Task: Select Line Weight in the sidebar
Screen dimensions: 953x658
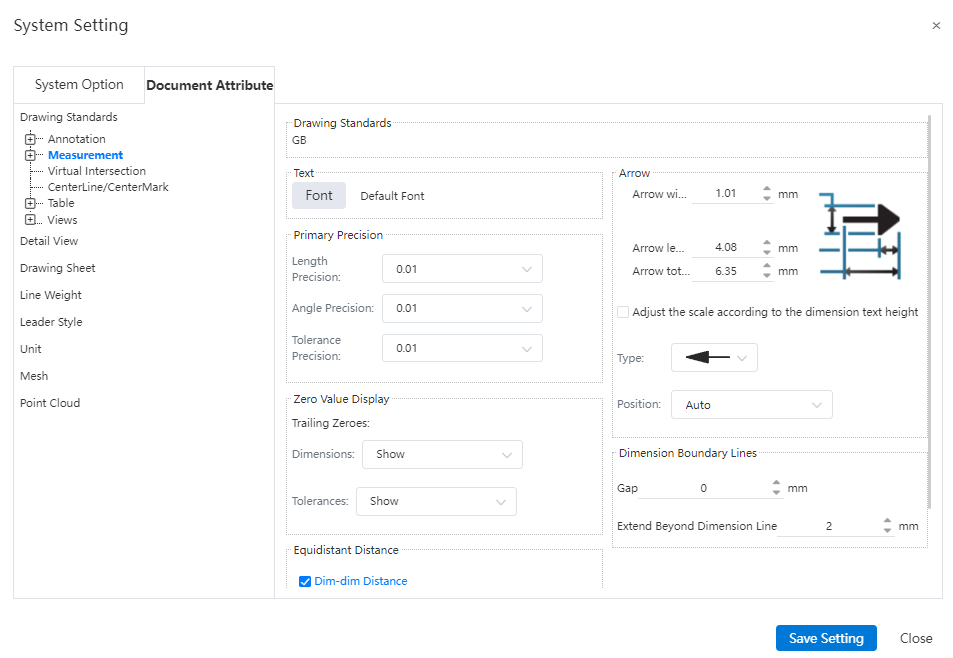Action: (x=51, y=295)
